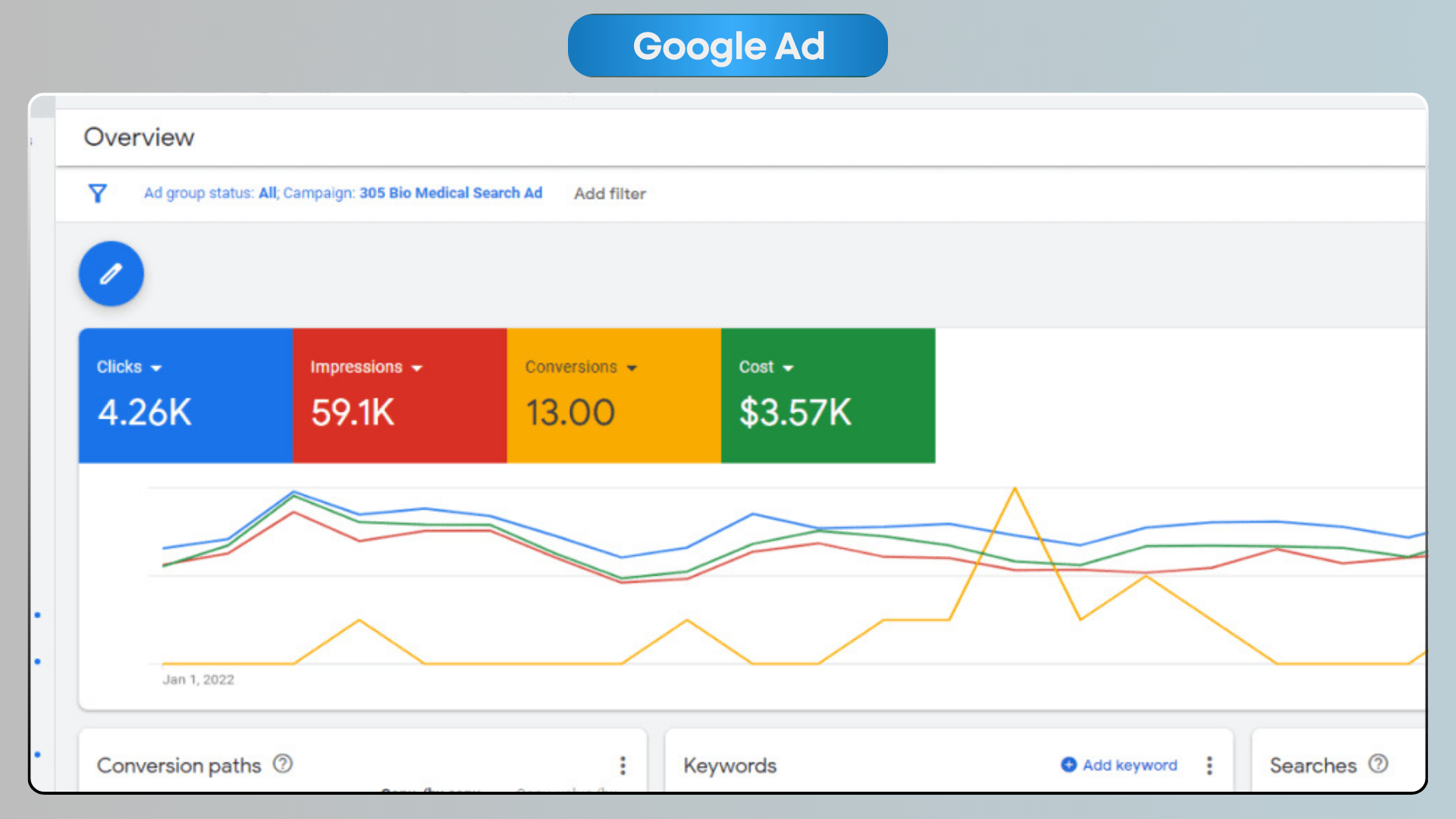The height and width of the screenshot is (819, 1456).
Task: Open Conversion paths three-dot menu
Action: [623, 765]
